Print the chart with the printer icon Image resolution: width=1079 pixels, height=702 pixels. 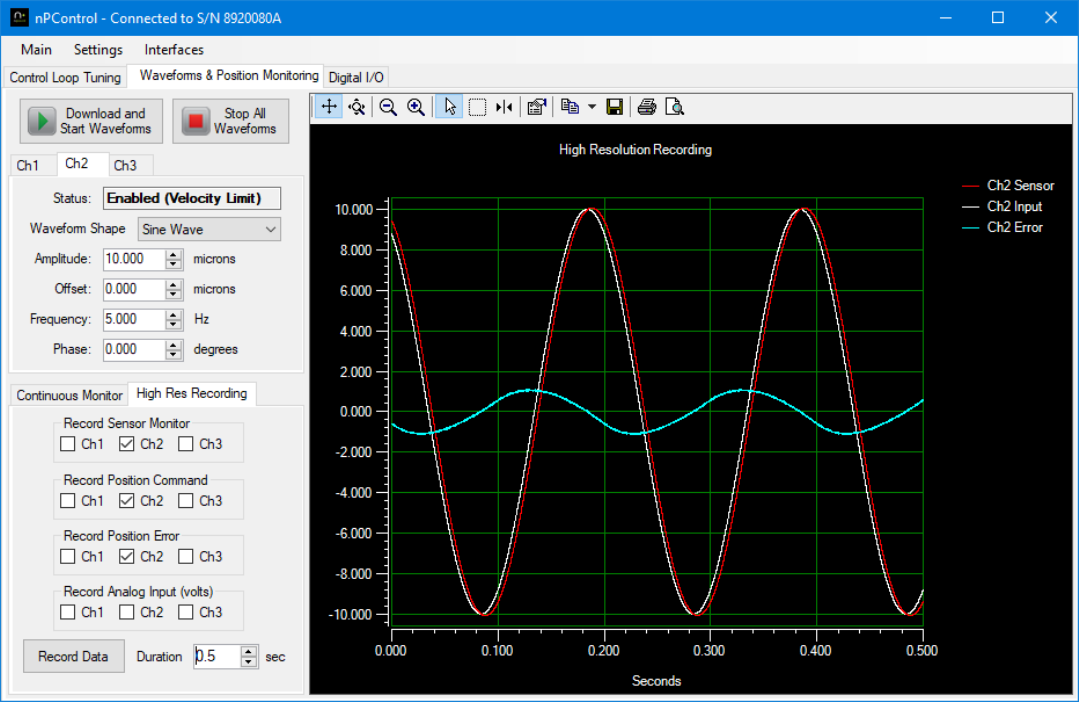(647, 107)
